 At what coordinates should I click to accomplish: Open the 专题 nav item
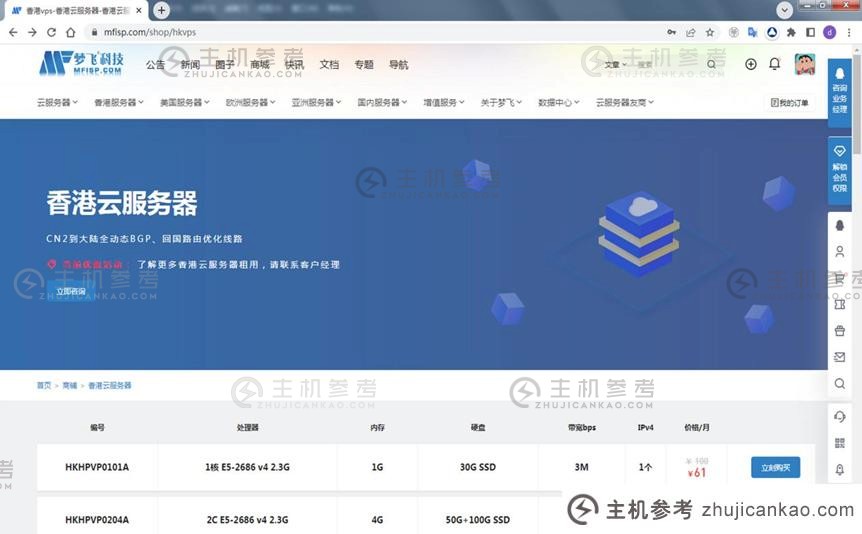364,65
